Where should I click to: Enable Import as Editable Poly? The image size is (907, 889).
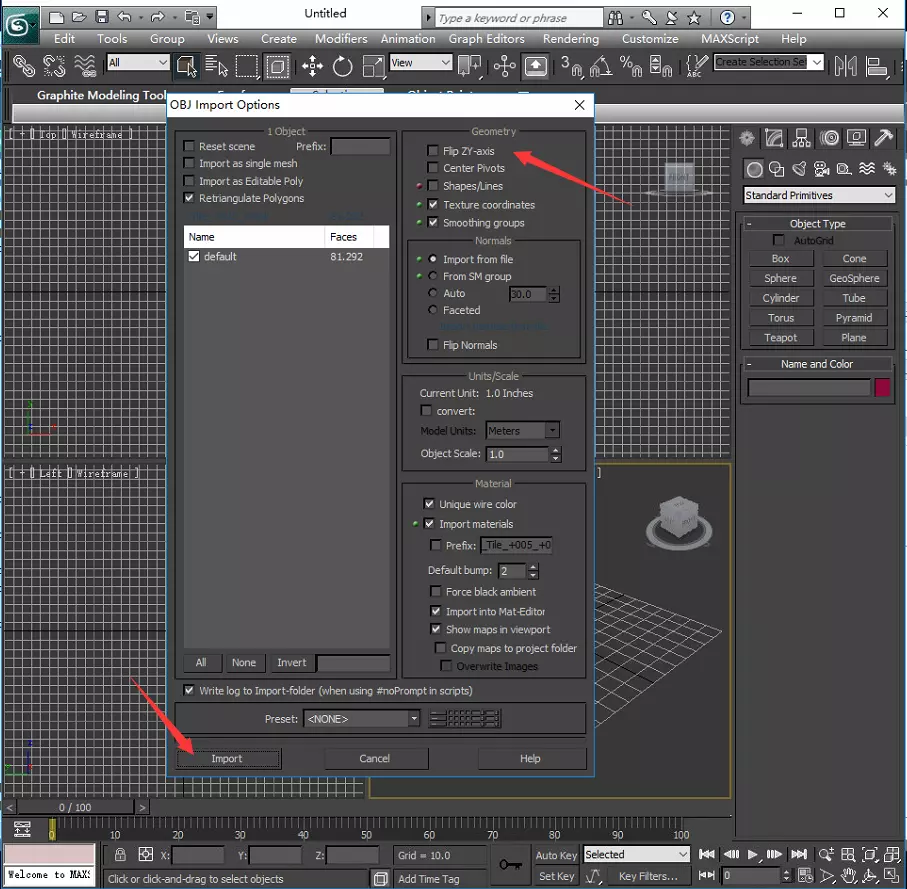click(x=189, y=181)
